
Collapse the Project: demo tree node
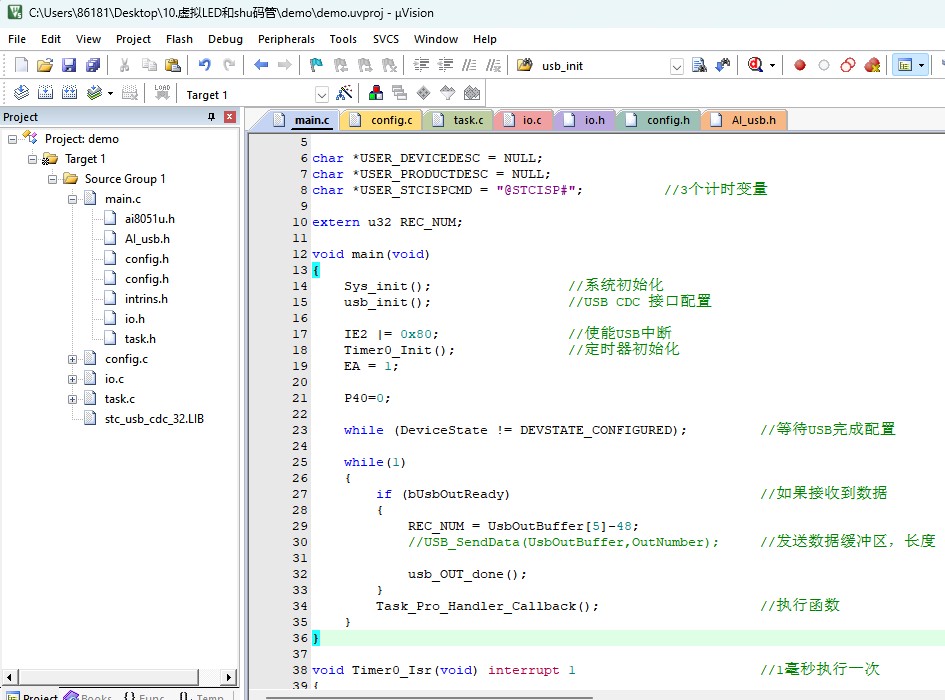[x=12, y=139]
